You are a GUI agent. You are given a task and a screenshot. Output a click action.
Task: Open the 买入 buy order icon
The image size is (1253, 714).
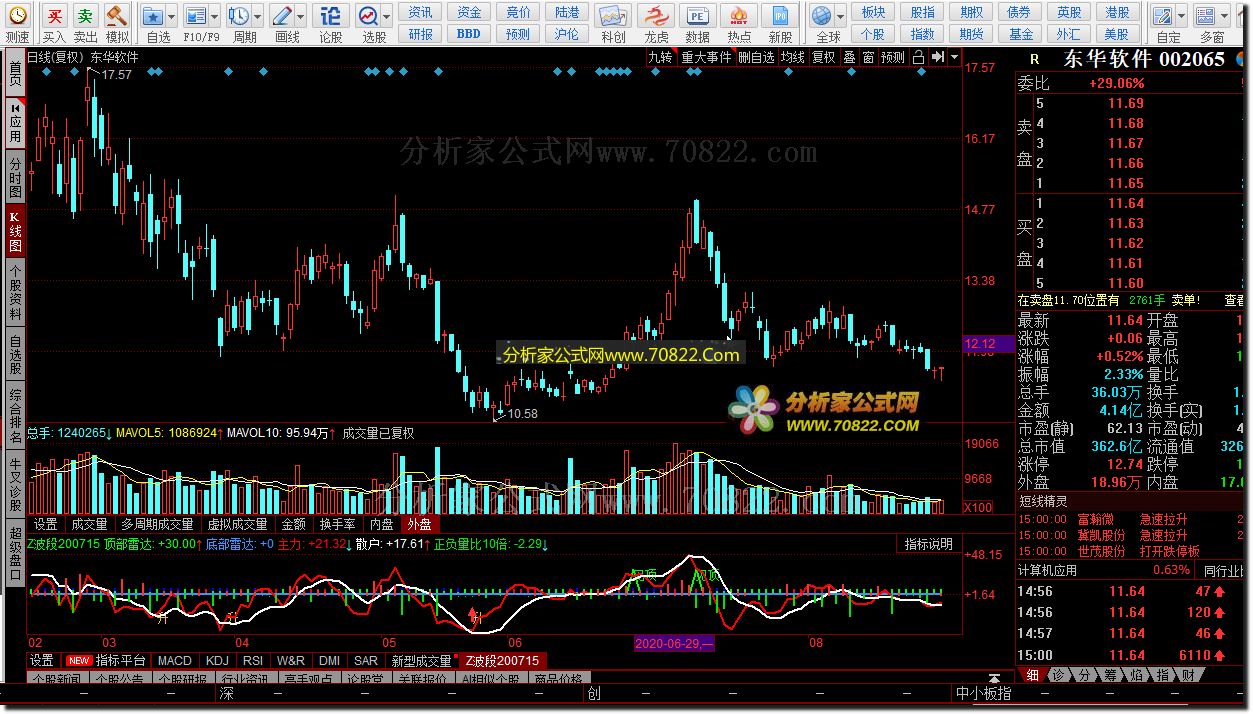(x=55, y=15)
